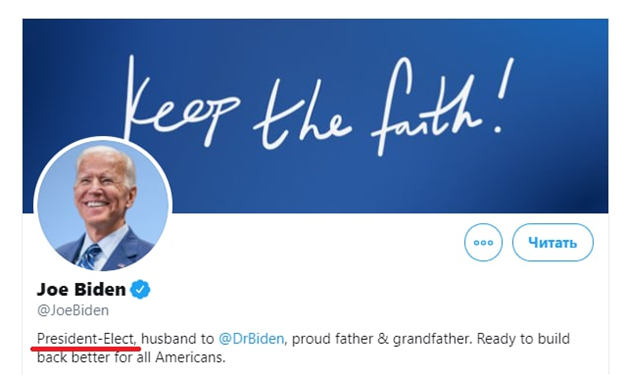Click the ampersand in the bio text
The height and width of the screenshot is (377, 628).
click(x=383, y=339)
